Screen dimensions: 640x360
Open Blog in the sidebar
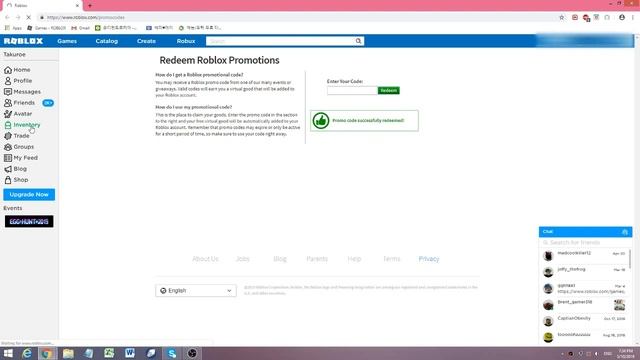pos(16,169)
